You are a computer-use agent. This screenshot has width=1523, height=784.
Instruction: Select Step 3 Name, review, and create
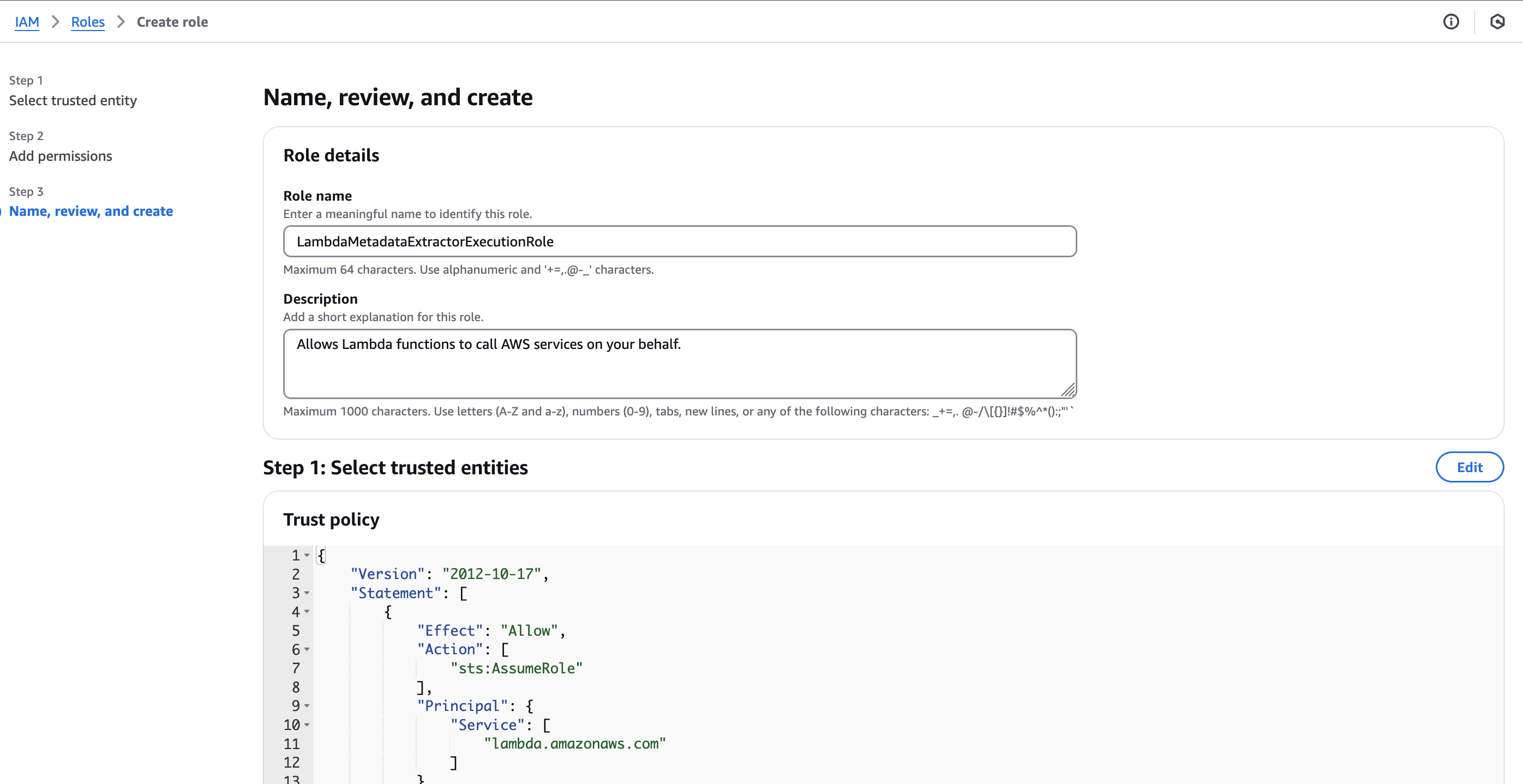pos(91,211)
